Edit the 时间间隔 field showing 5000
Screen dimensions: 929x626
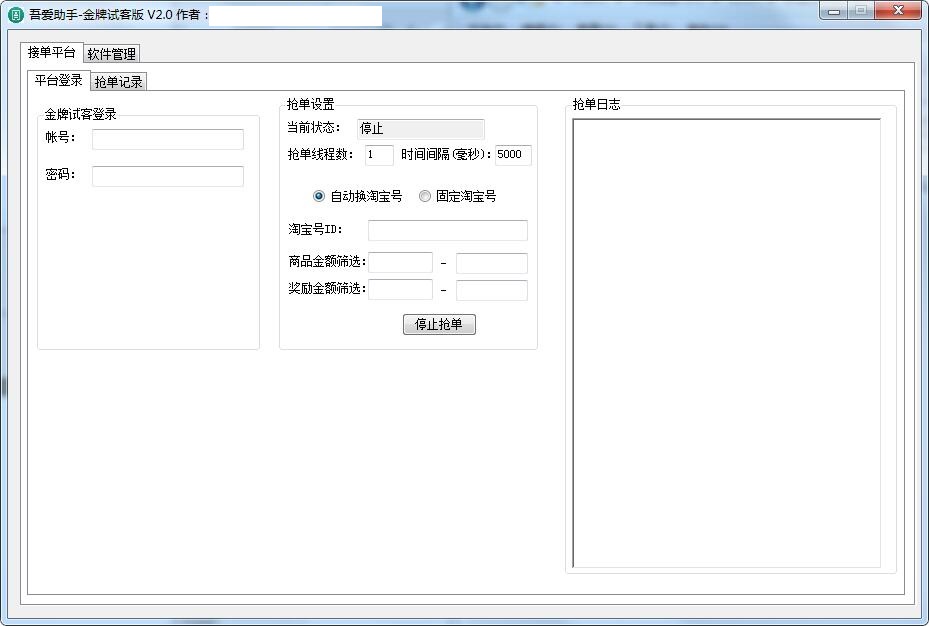point(513,155)
